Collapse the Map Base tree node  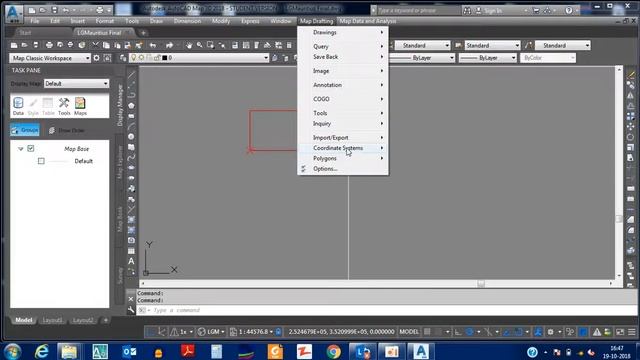[20, 149]
